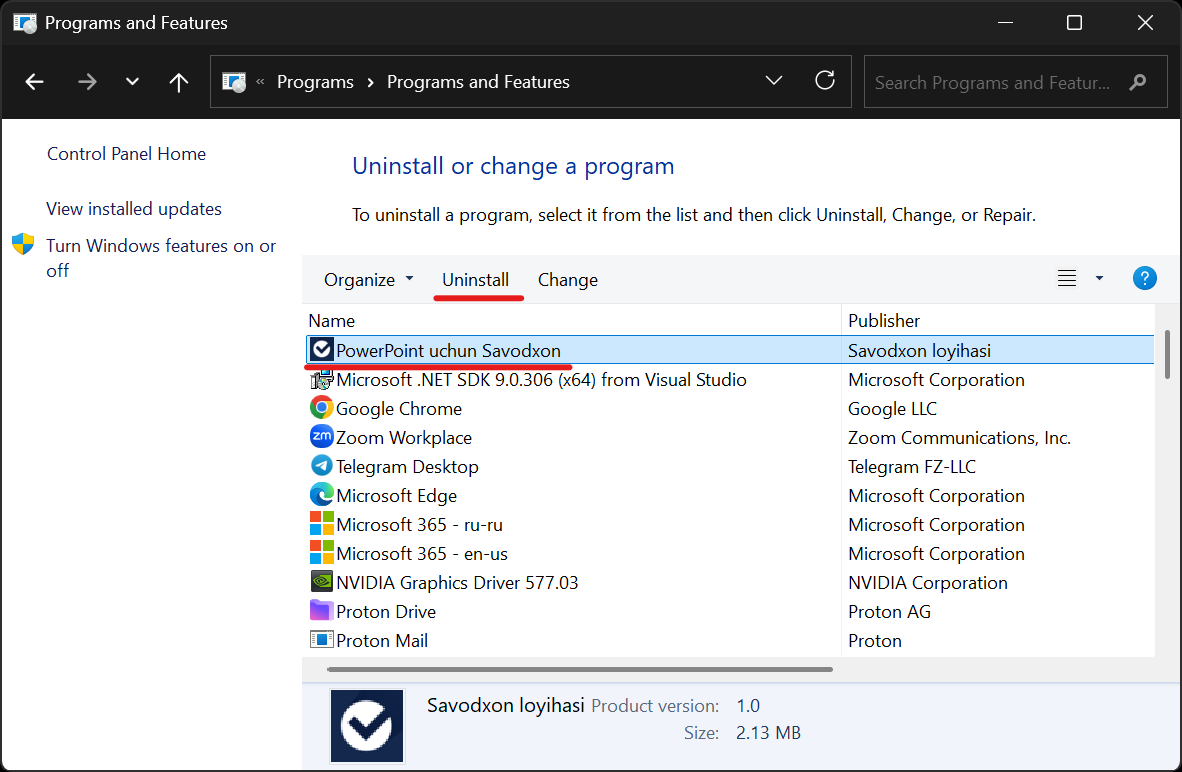Open the Organize dropdown menu
Screen dimensions: 1182x772
click(368, 280)
